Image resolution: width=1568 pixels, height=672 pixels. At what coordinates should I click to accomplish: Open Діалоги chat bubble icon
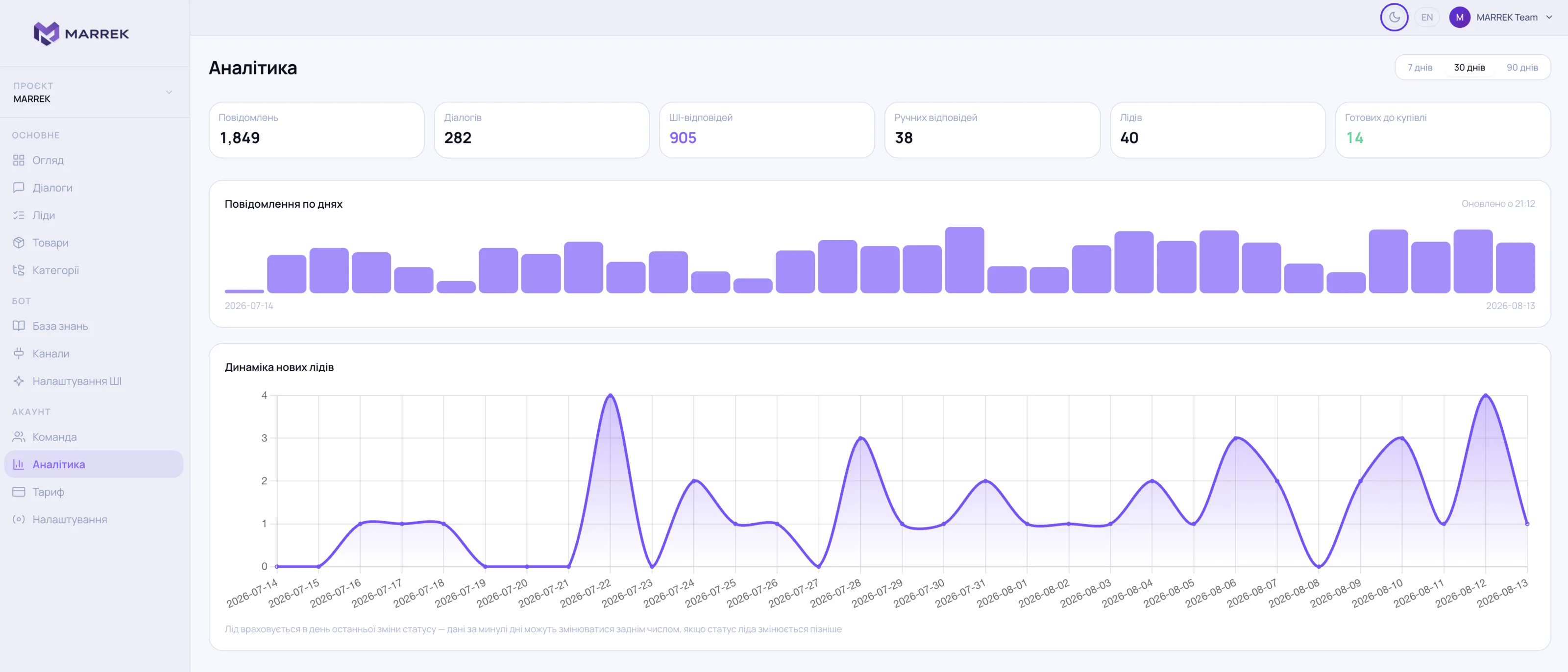19,188
